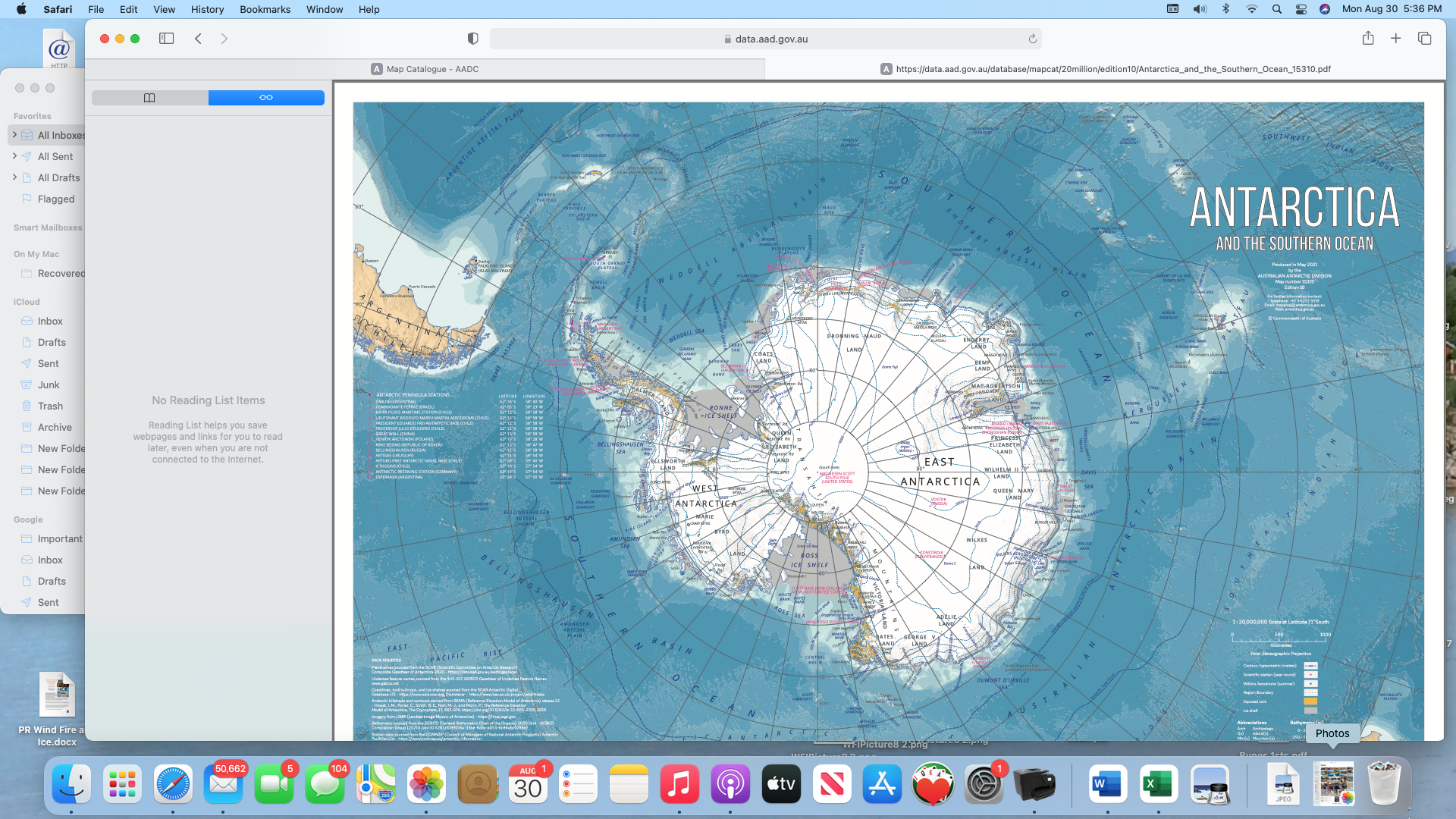
Task: Open the Bookmarks menu
Action: pos(265,9)
